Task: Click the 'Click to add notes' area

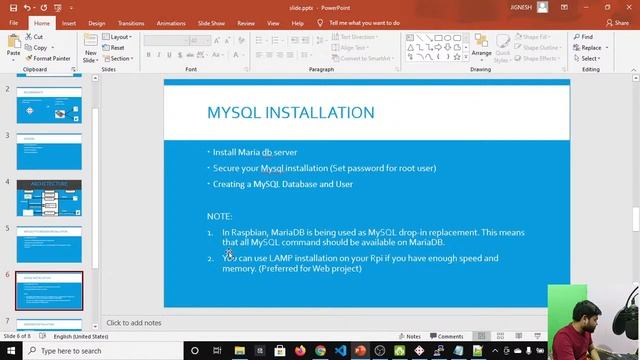Action: click(133, 323)
